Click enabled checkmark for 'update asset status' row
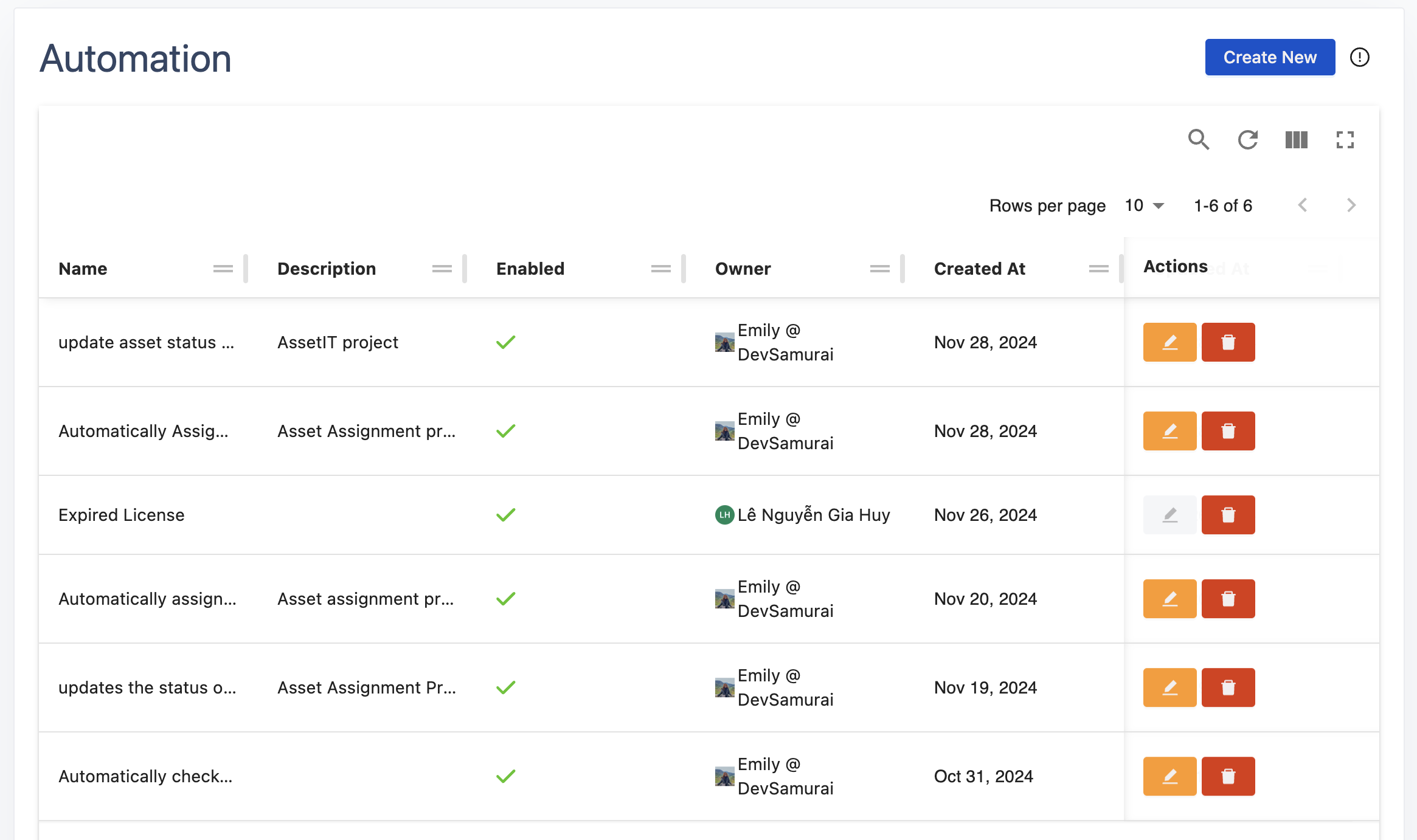1417x840 pixels. point(505,342)
